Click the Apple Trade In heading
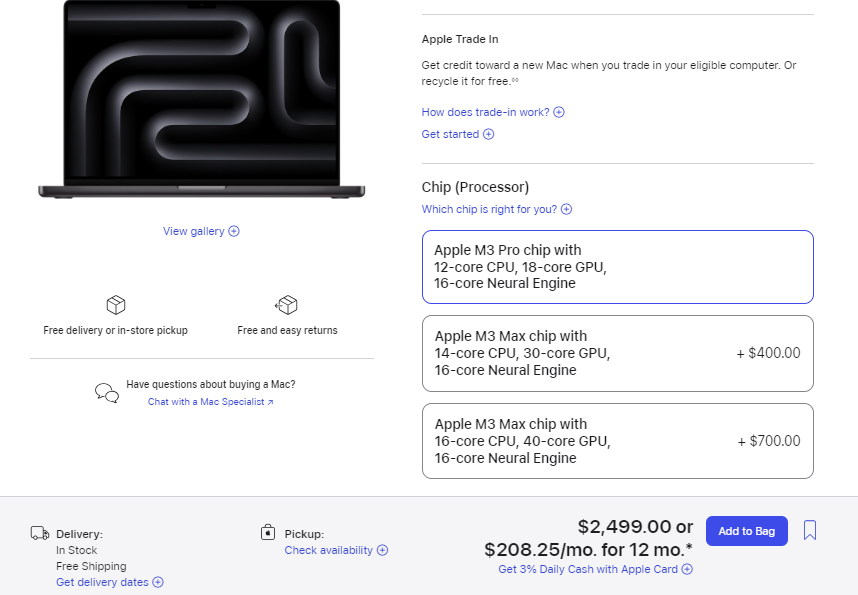The width and height of the screenshot is (858, 595). pyautogui.click(x=460, y=39)
